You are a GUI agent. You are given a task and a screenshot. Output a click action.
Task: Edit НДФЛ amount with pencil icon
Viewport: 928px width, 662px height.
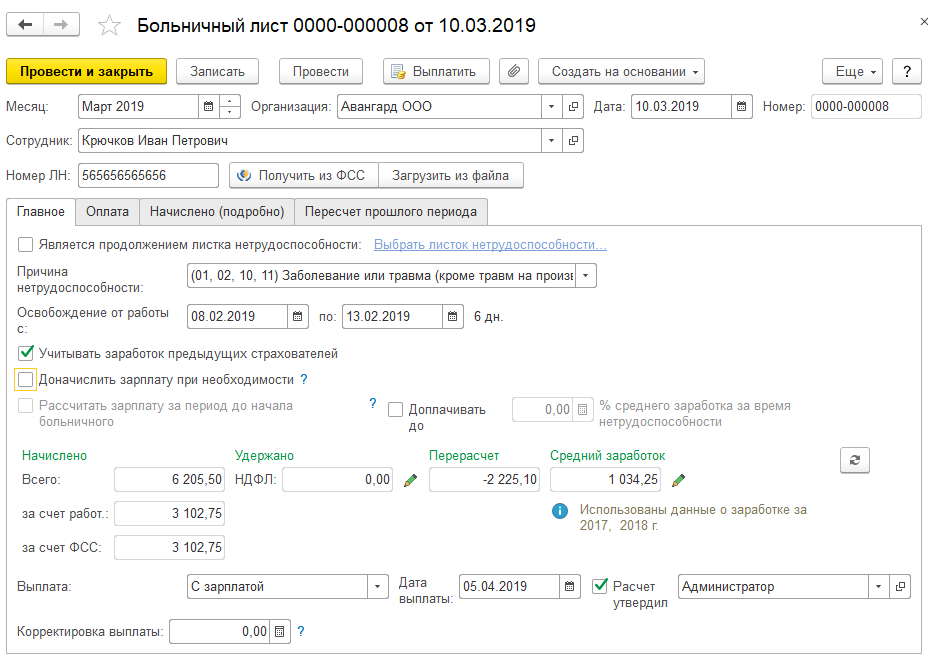410,481
